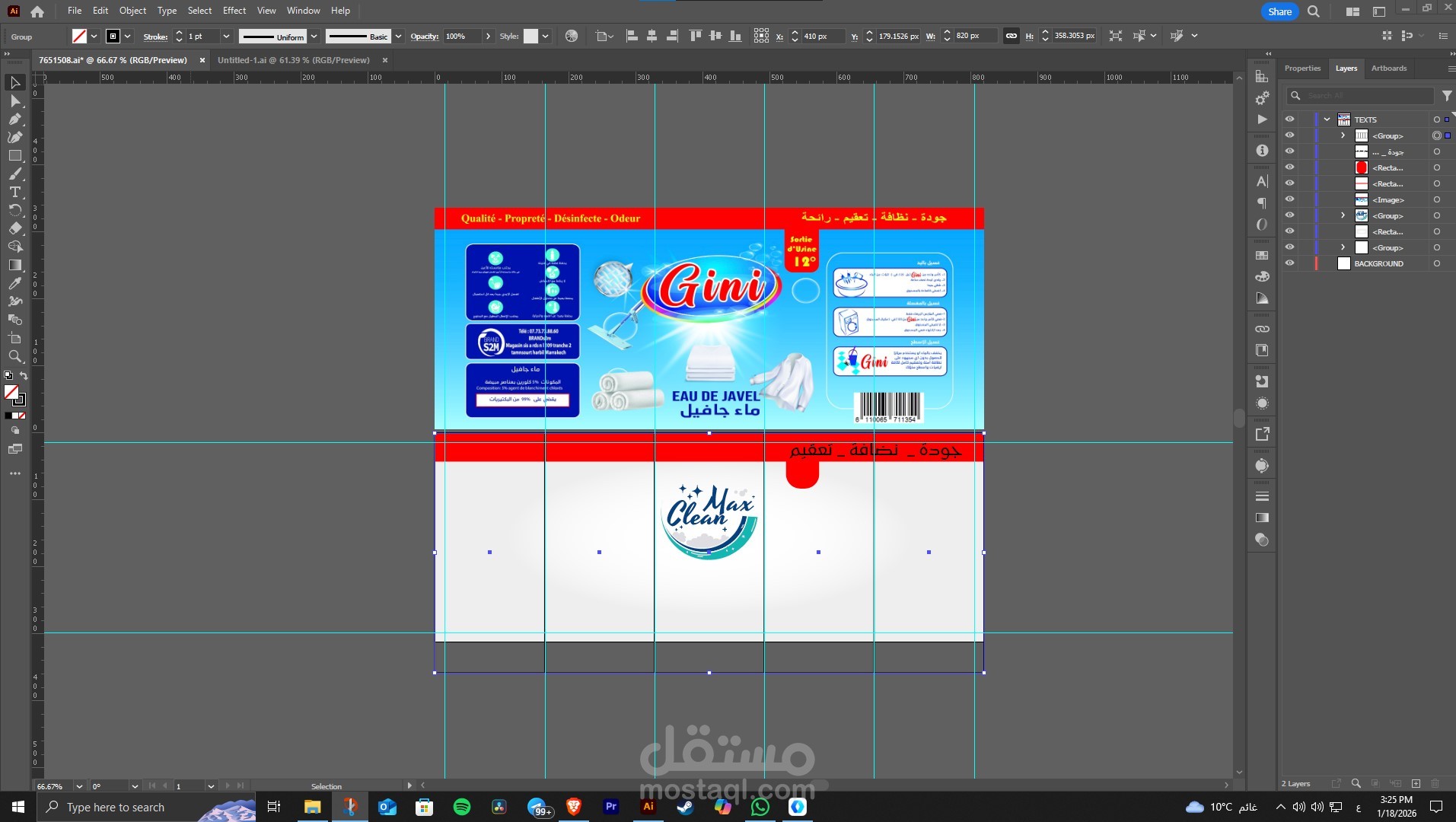Screen dimensions: 1456x822
Task: Select the Zoom tool in toolbox
Action: (x=14, y=356)
